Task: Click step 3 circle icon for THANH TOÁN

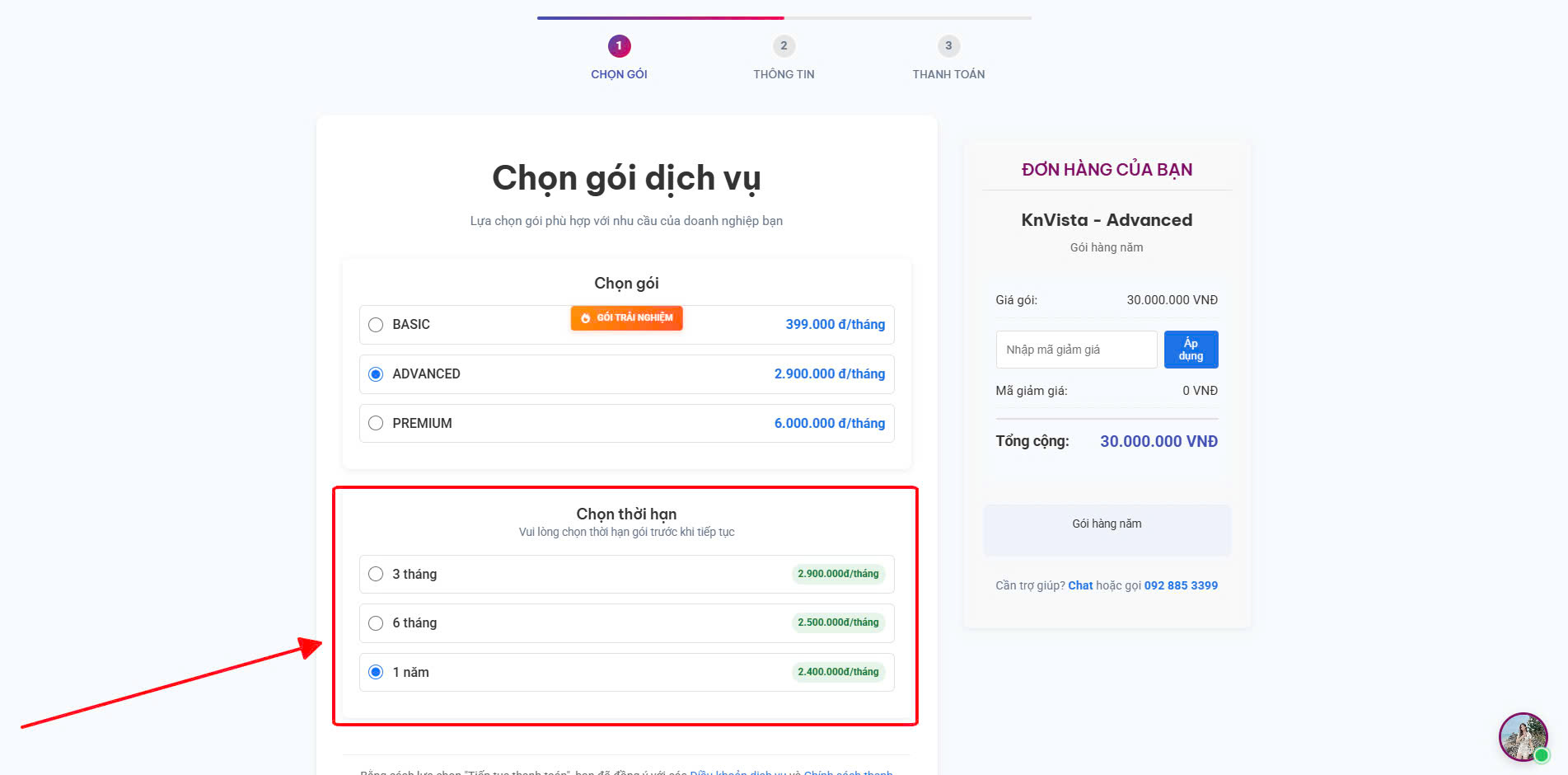Action: (948, 46)
